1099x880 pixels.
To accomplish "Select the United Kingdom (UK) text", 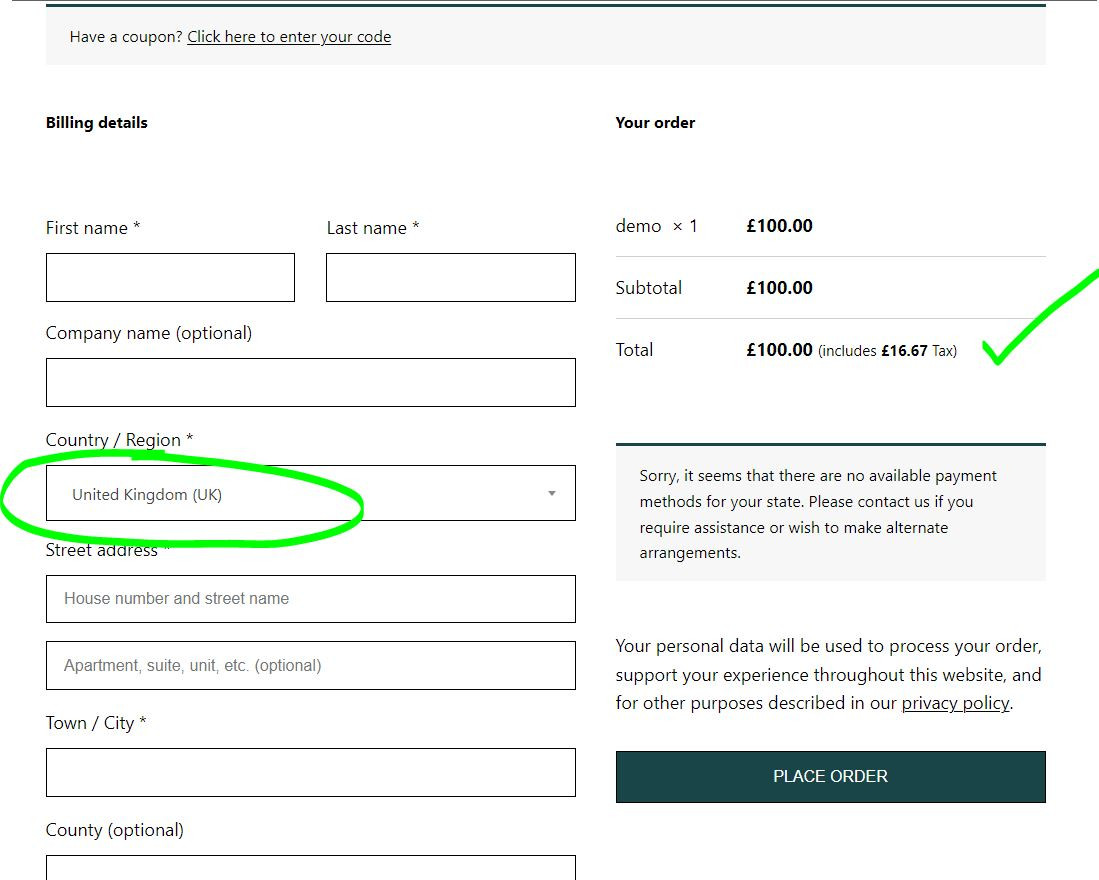I will pyautogui.click(x=147, y=495).
